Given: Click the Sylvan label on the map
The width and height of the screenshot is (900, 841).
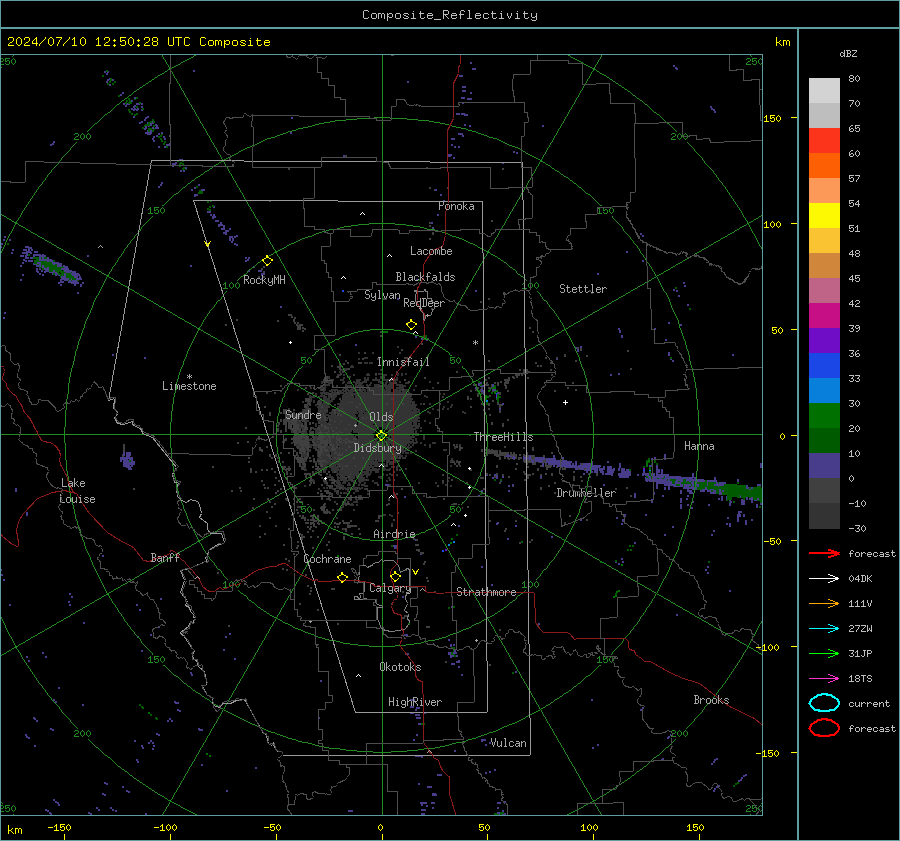Looking at the screenshot, I should click(x=382, y=296).
